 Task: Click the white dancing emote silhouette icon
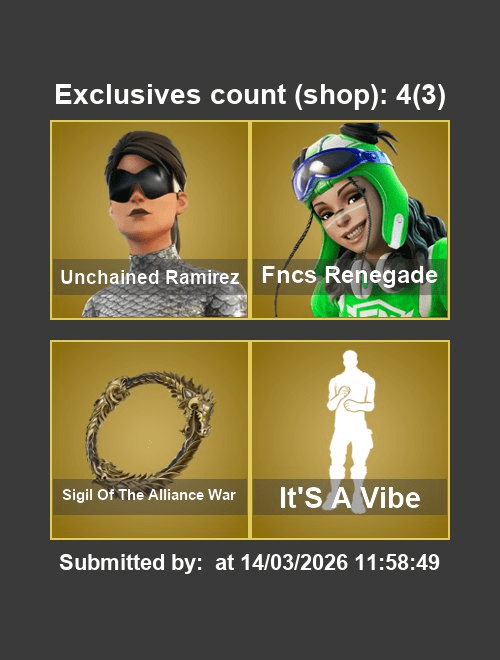point(351,431)
